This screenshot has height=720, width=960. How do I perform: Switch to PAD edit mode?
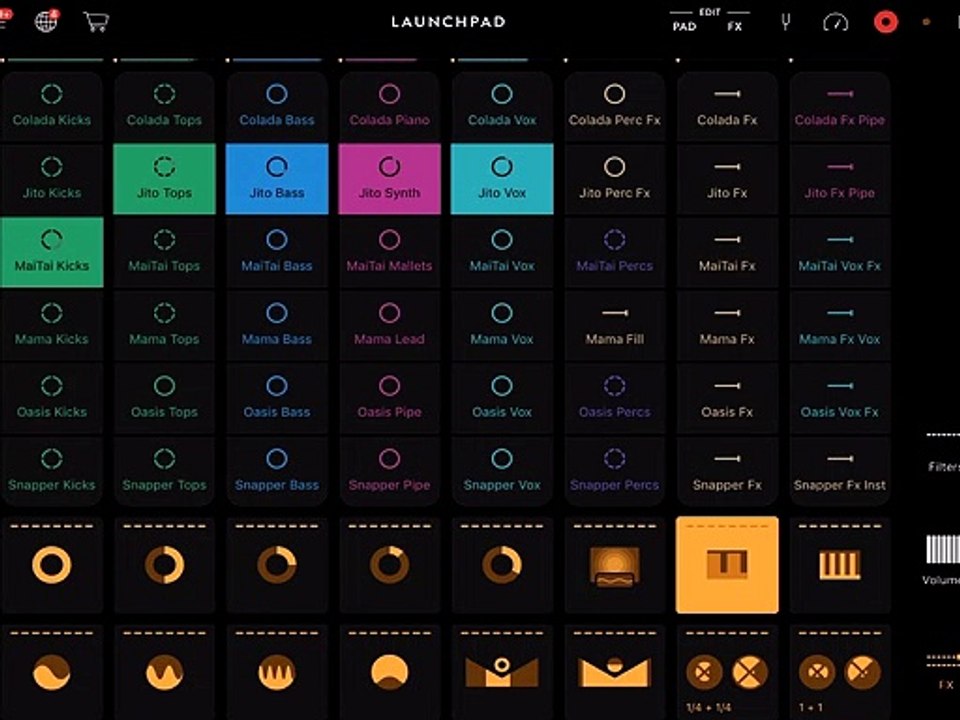point(684,26)
